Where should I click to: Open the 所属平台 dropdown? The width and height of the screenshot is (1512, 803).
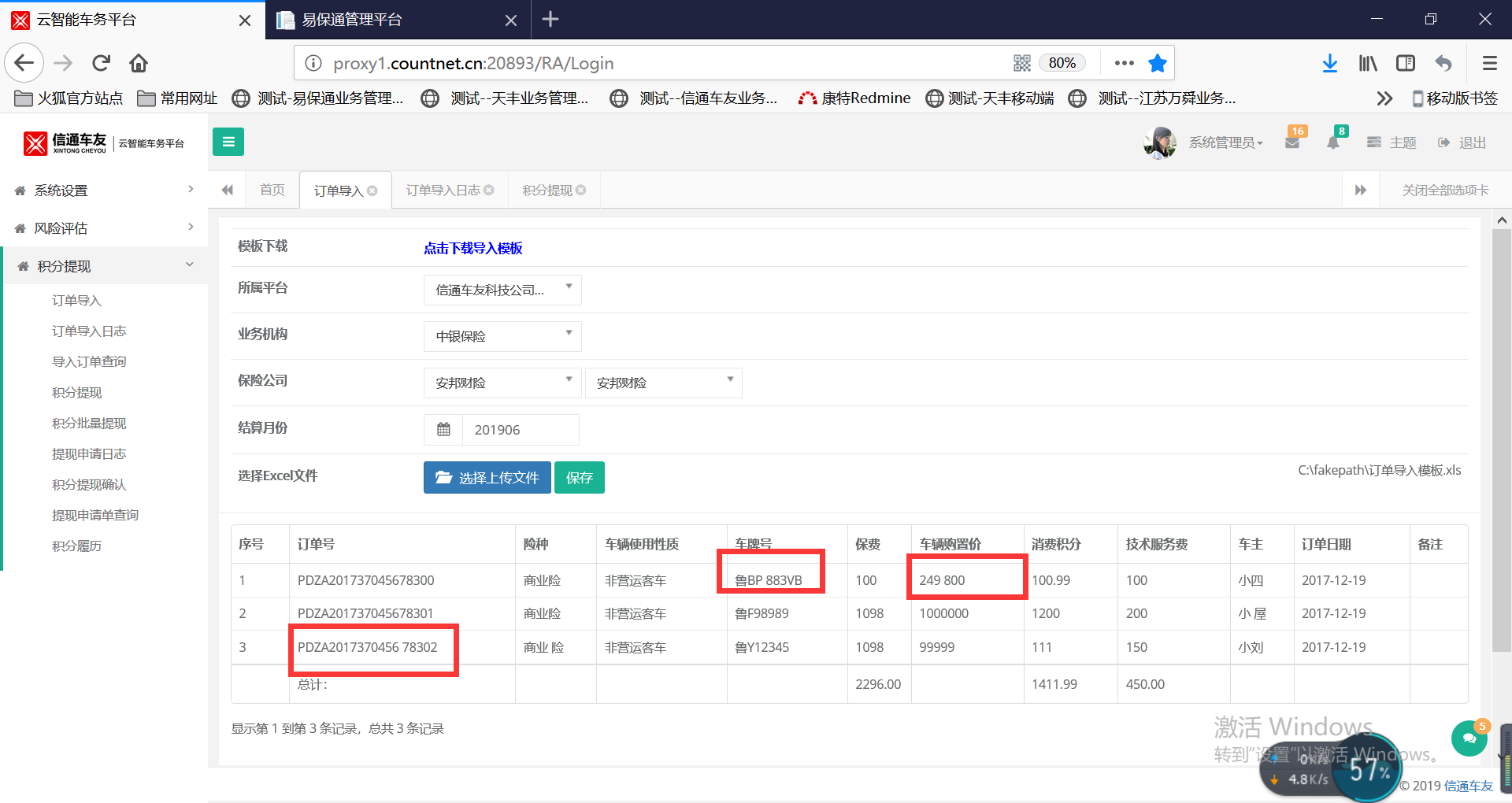(502, 290)
